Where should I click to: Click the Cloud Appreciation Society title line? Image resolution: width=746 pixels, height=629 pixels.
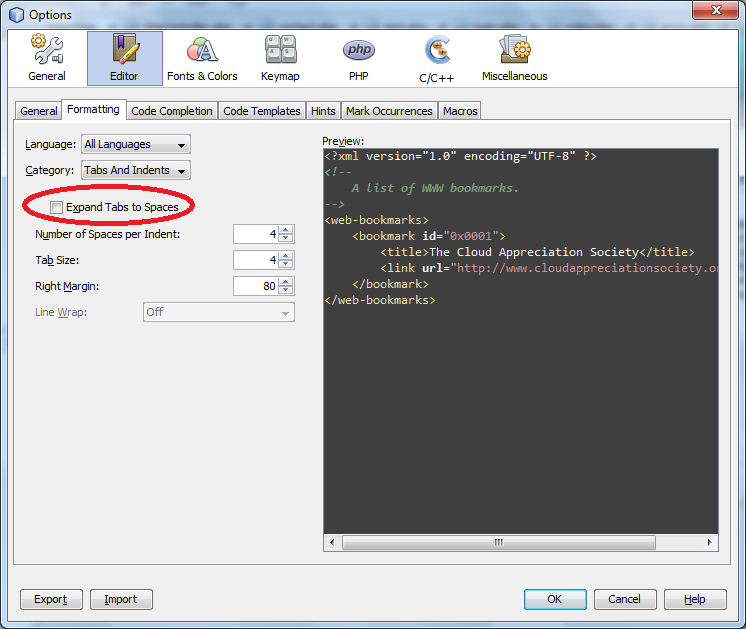click(x=537, y=252)
